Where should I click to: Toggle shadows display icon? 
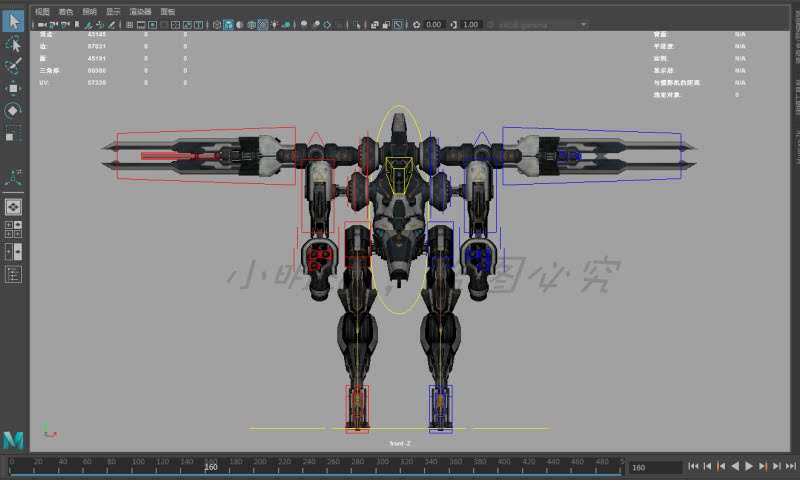(x=287, y=24)
